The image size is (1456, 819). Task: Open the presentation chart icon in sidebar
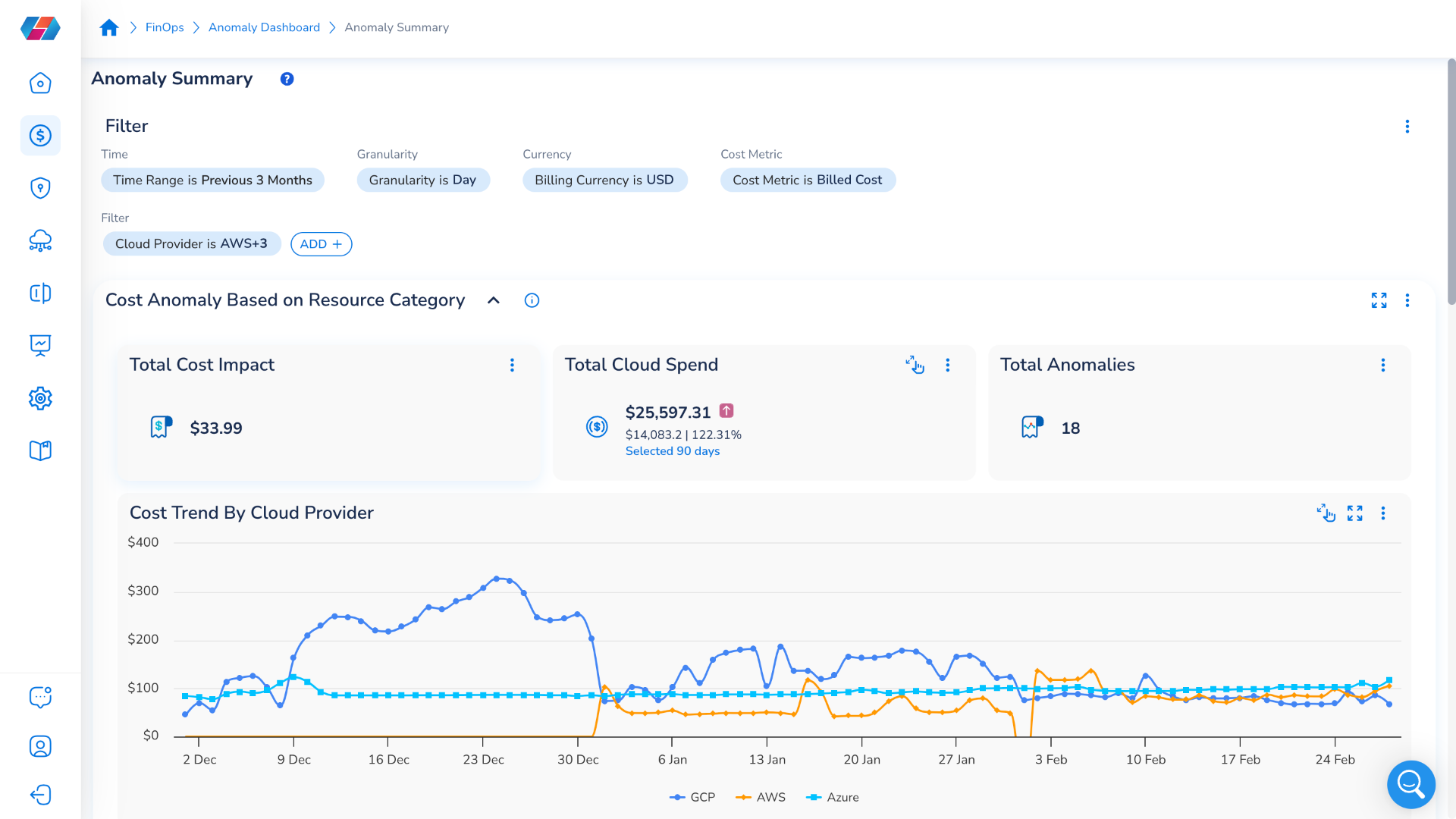tap(40, 346)
